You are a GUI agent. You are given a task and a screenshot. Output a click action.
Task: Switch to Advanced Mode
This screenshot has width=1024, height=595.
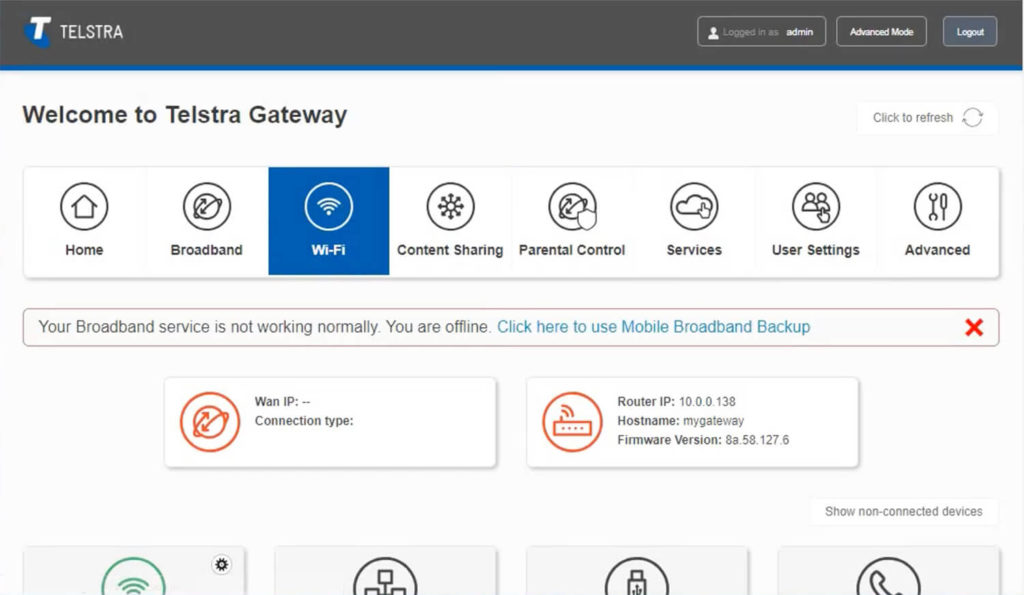881,31
